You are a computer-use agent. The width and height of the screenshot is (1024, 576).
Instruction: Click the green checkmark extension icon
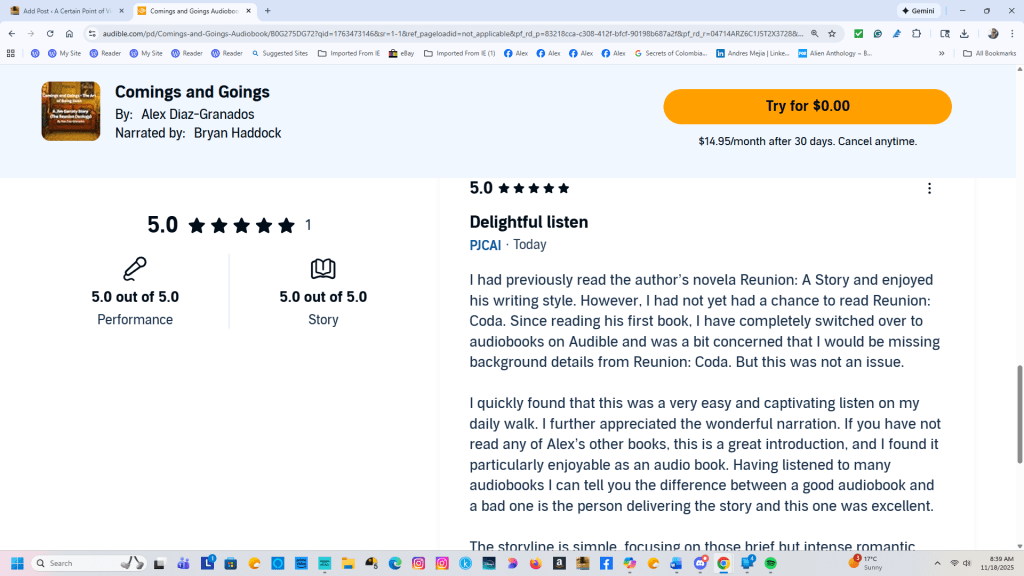(858, 33)
